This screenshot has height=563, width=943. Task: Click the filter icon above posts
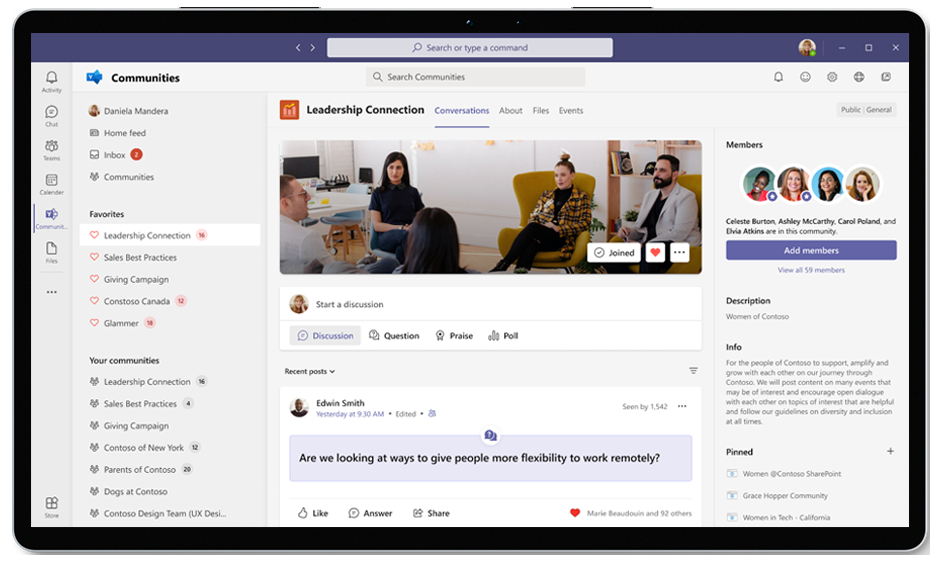[x=693, y=371]
